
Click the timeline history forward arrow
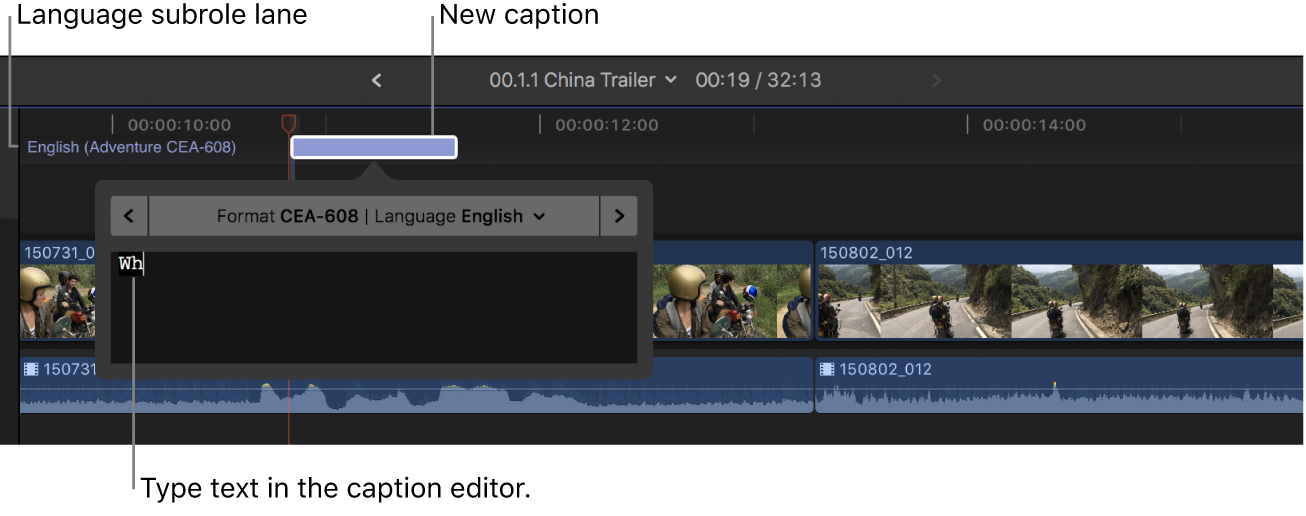click(936, 80)
